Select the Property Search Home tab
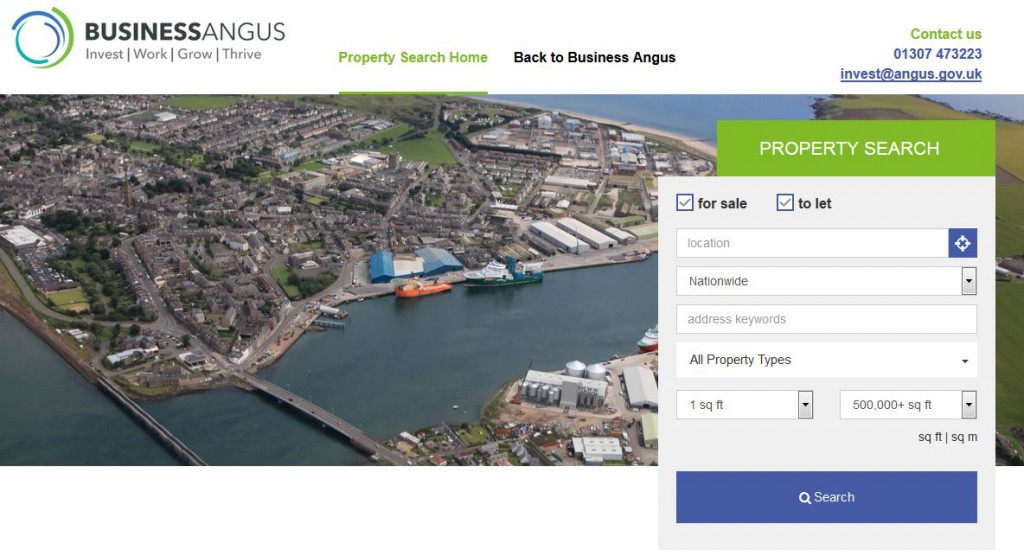Screen dimensions: 1024x556 click(x=413, y=57)
